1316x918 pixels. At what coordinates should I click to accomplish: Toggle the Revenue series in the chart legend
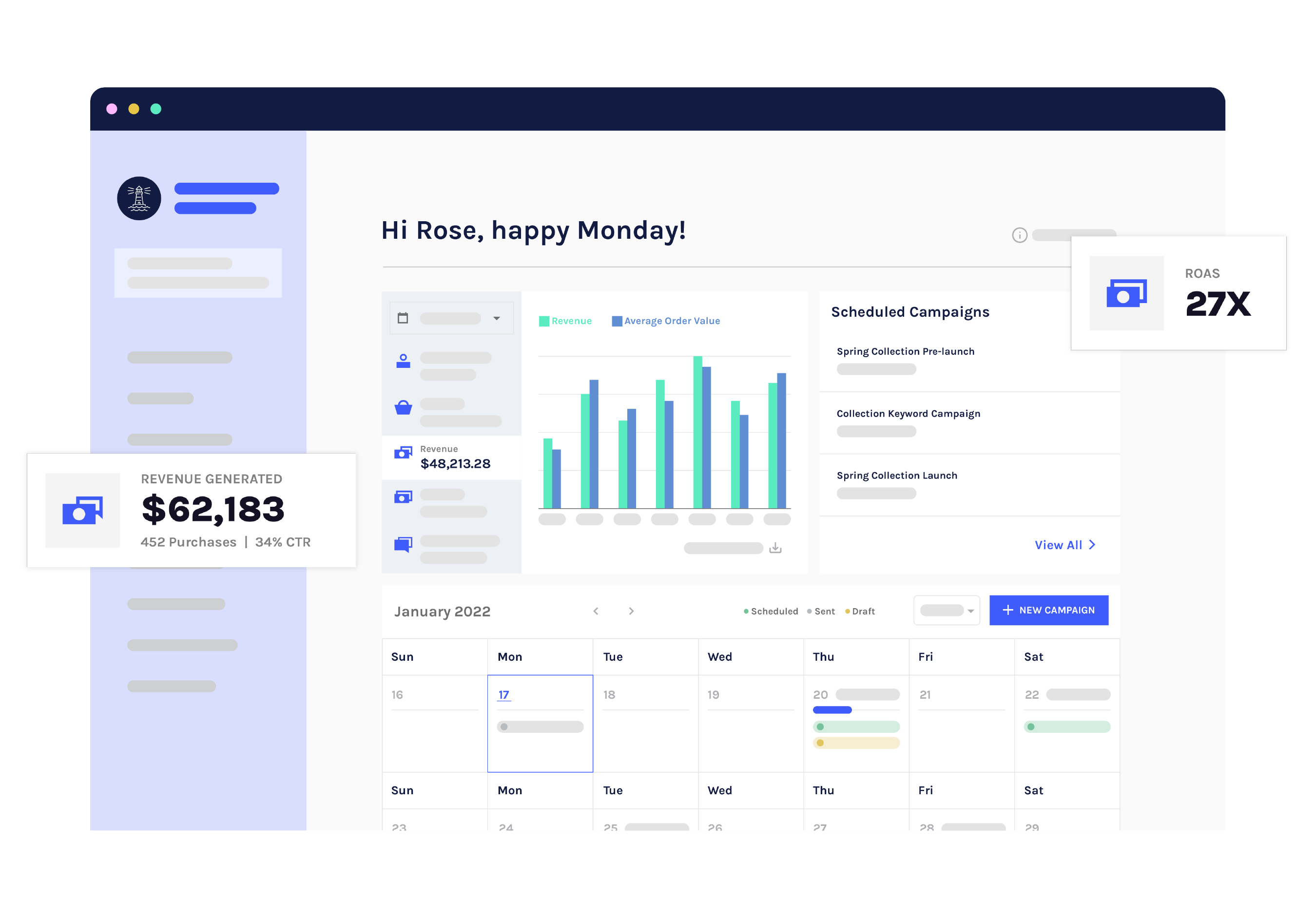coord(565,321)
